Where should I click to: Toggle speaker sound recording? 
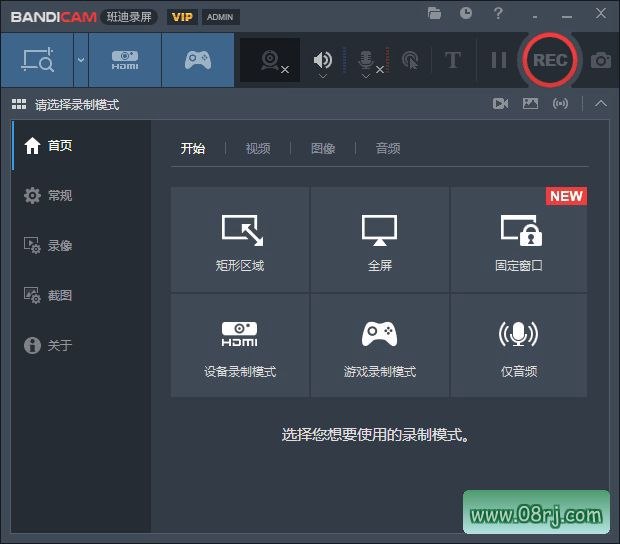click(323, 59)
